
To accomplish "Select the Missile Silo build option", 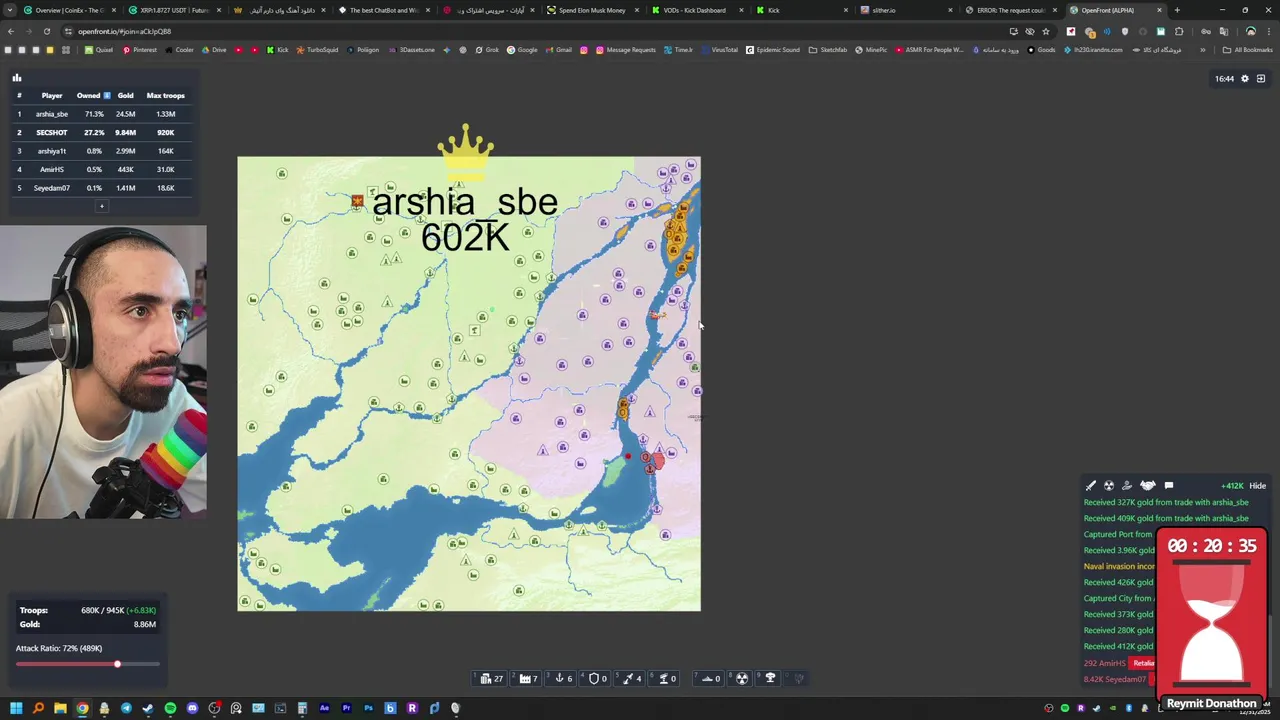I will pyautogui.click(x=629, y=678).
